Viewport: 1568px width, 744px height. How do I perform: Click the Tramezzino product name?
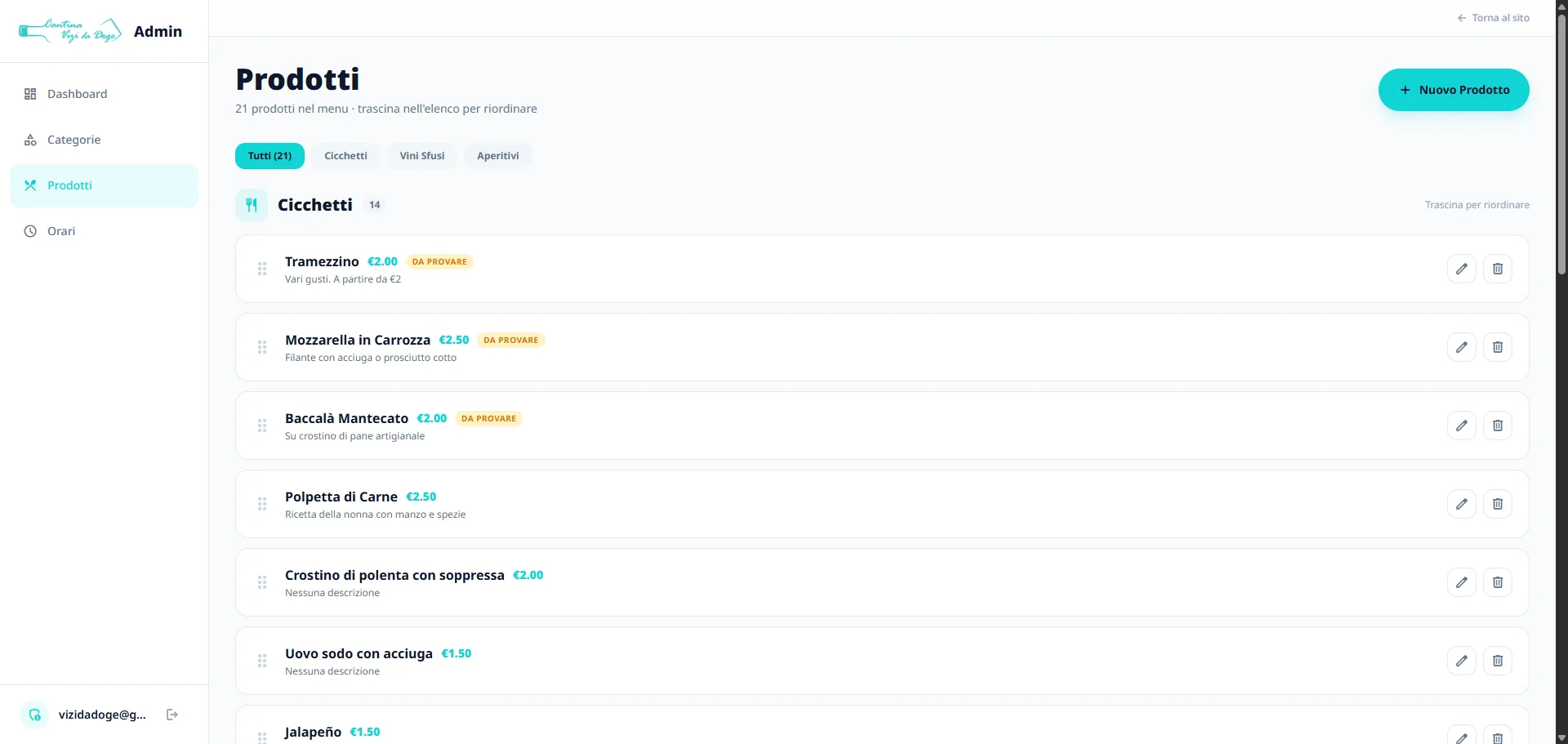322,261
